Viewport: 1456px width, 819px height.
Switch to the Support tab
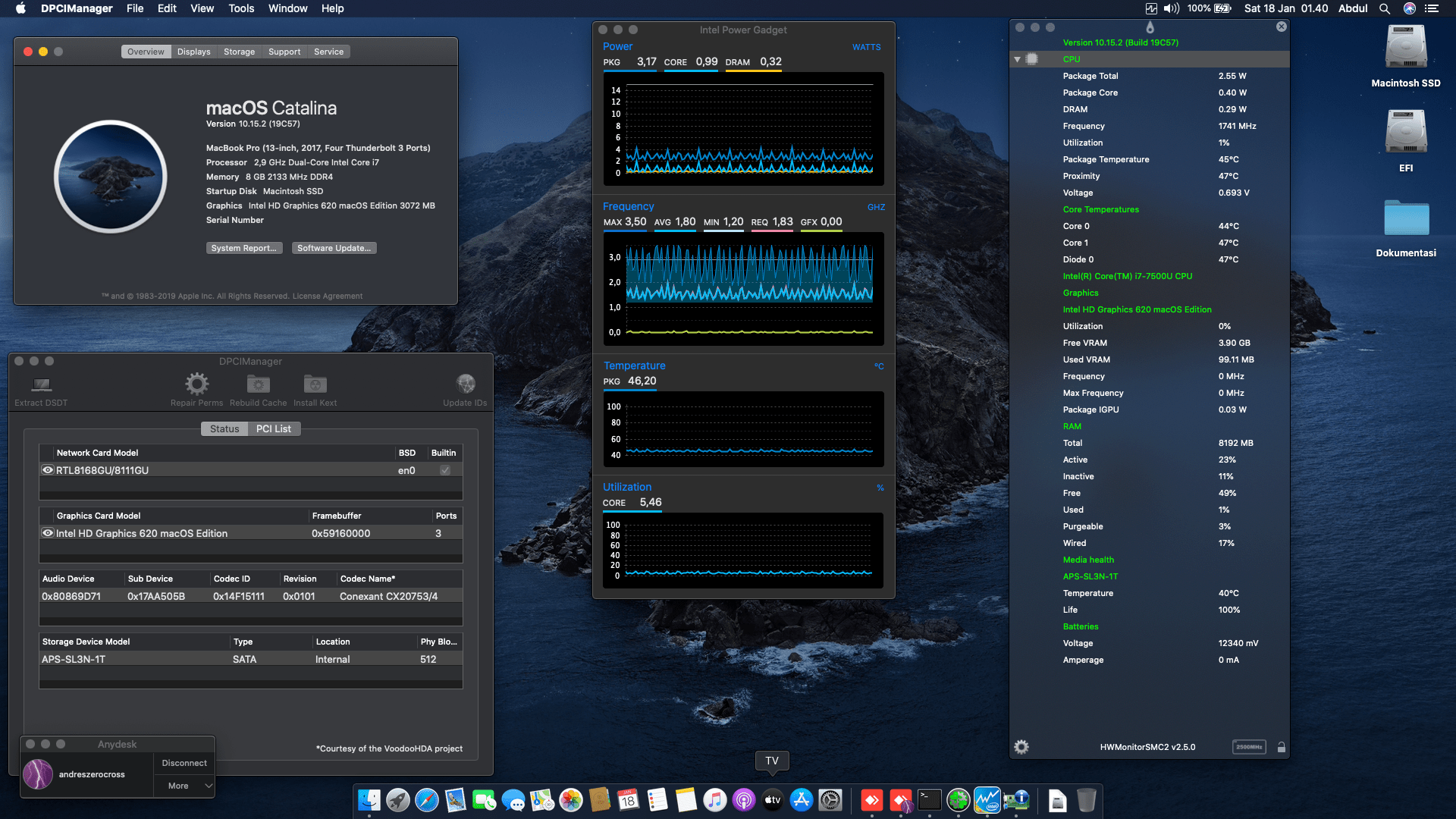(284, 52)
